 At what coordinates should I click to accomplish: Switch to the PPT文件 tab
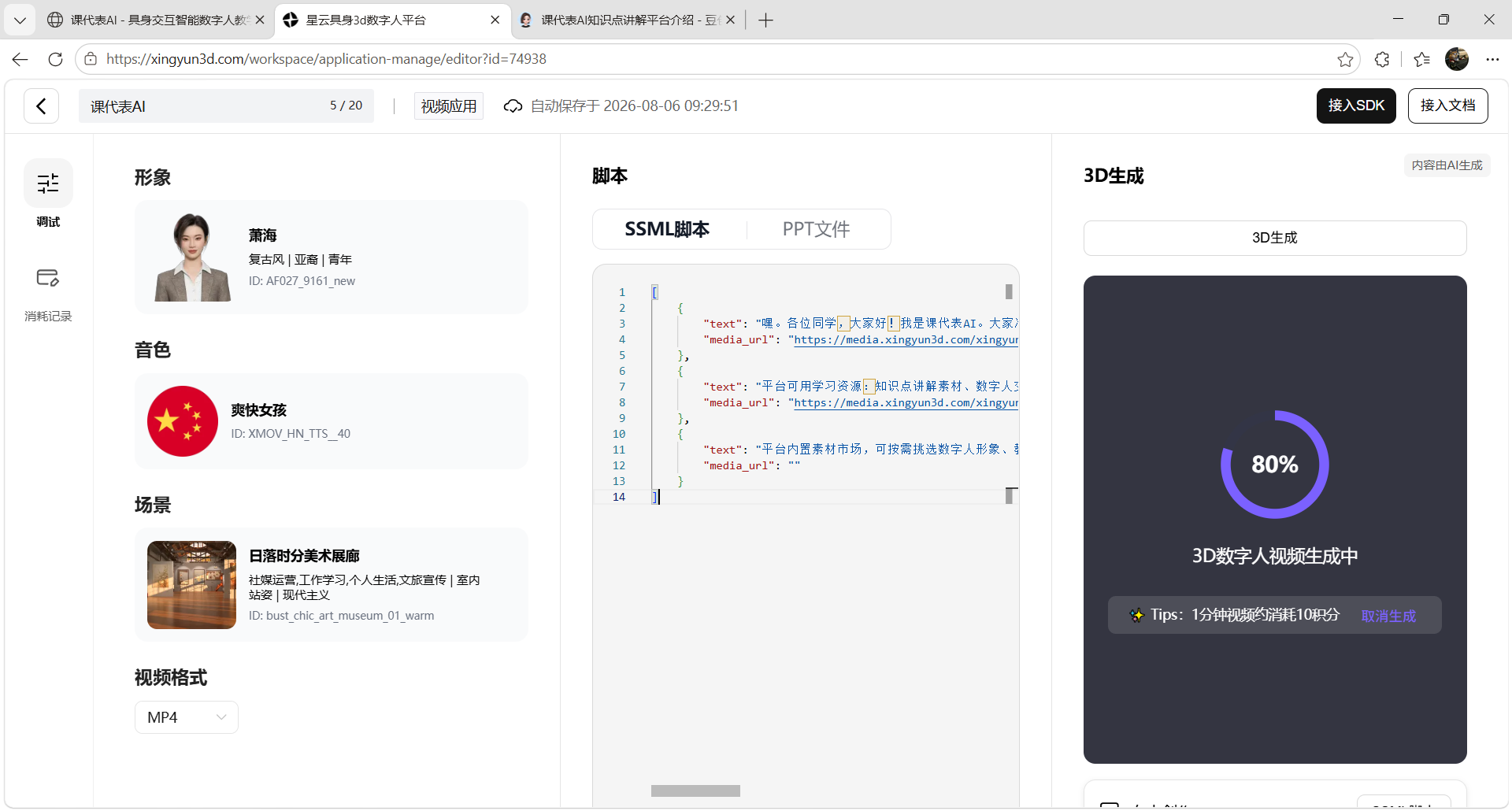(x=817, y=229)
